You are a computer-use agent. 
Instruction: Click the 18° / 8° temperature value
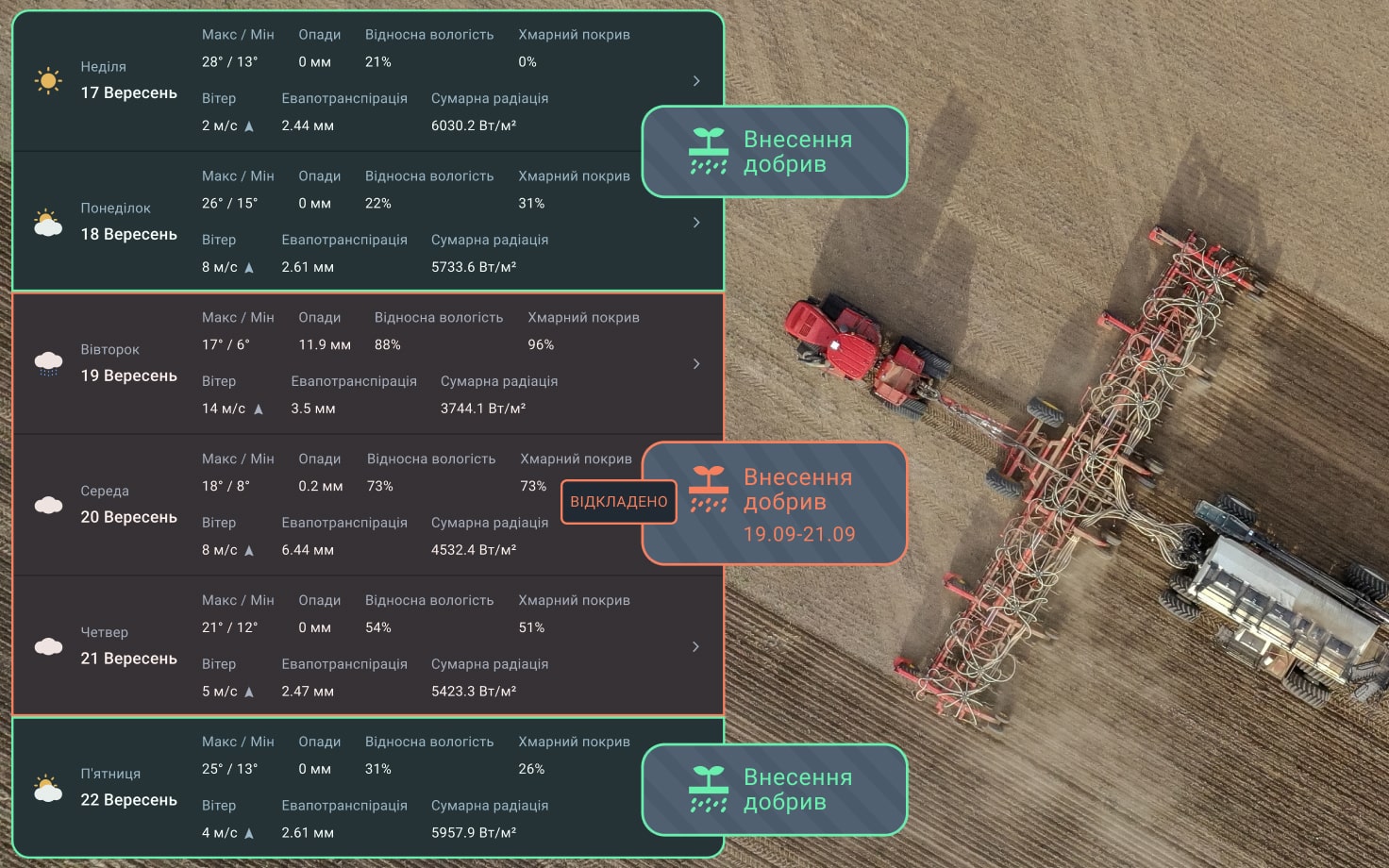226,487
